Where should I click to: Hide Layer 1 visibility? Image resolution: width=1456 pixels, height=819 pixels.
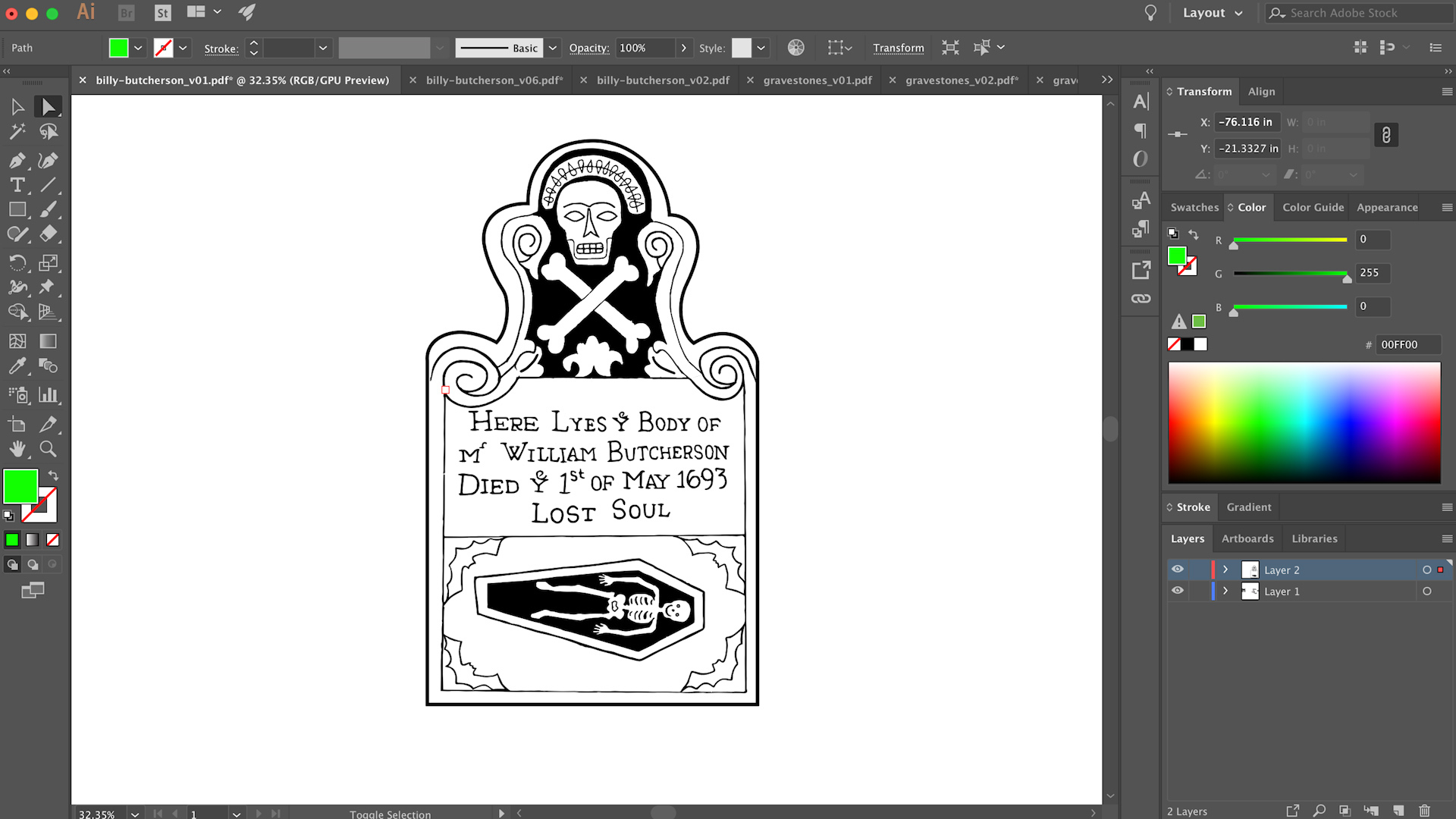coord(1178,591)
